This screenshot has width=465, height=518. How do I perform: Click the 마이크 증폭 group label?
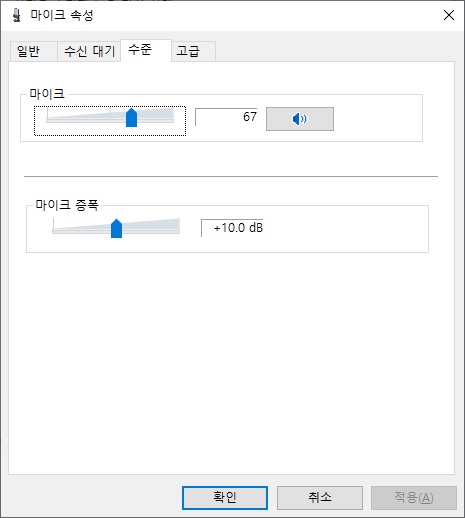click(x=67, y=205)
